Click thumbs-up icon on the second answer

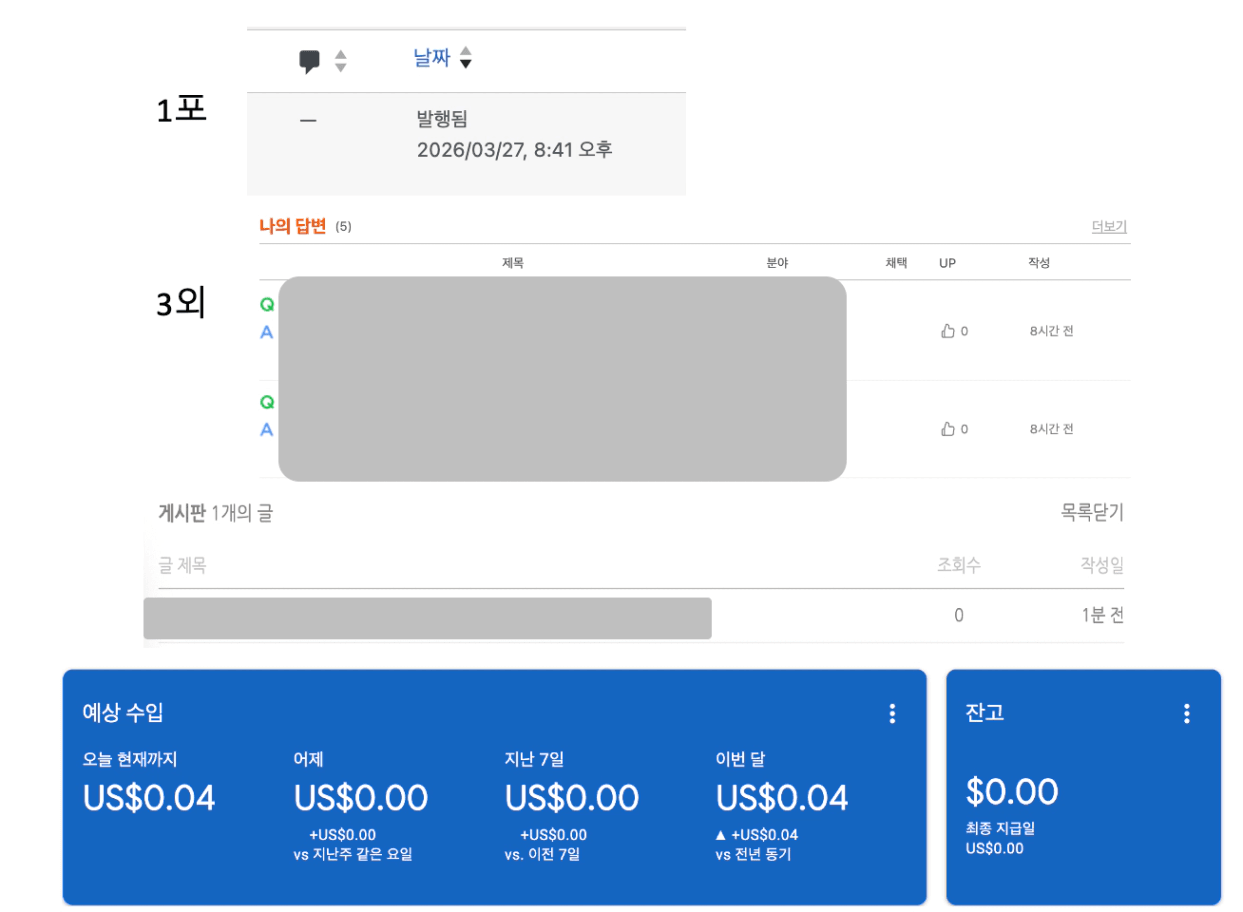point(948,429)
